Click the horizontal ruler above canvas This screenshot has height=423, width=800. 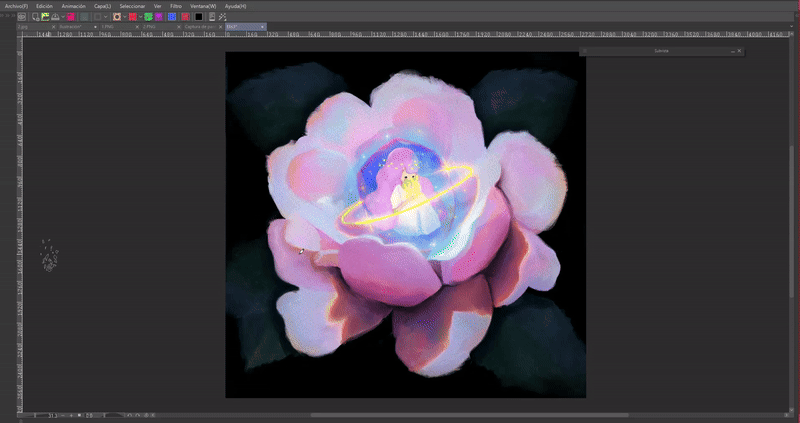(x=406, y=34)
